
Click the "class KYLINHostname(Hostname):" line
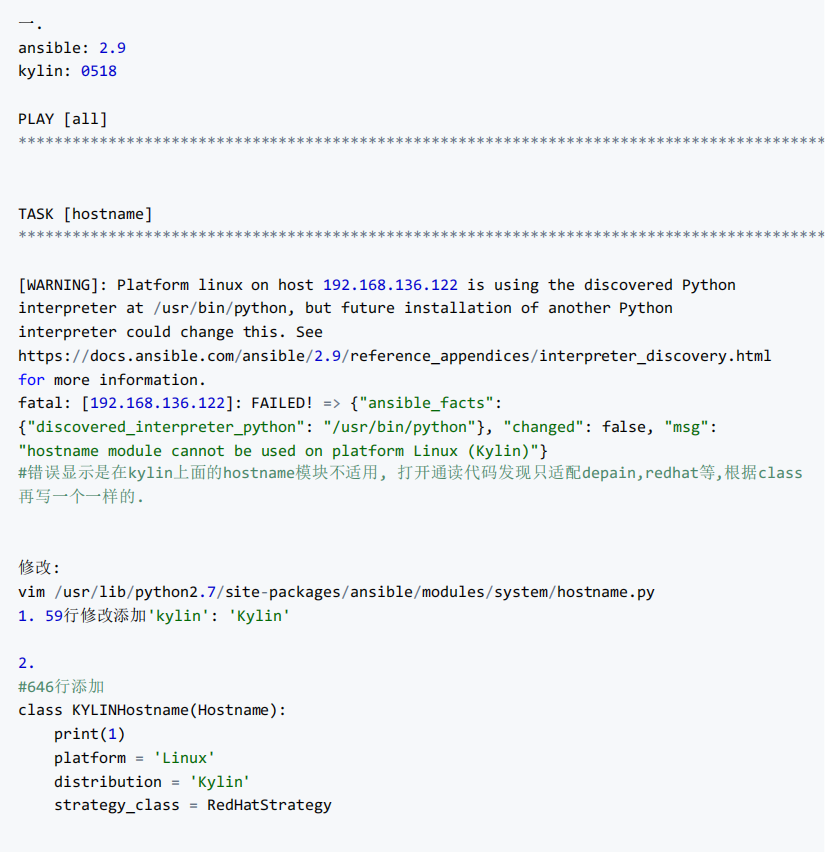coord(152,710)
